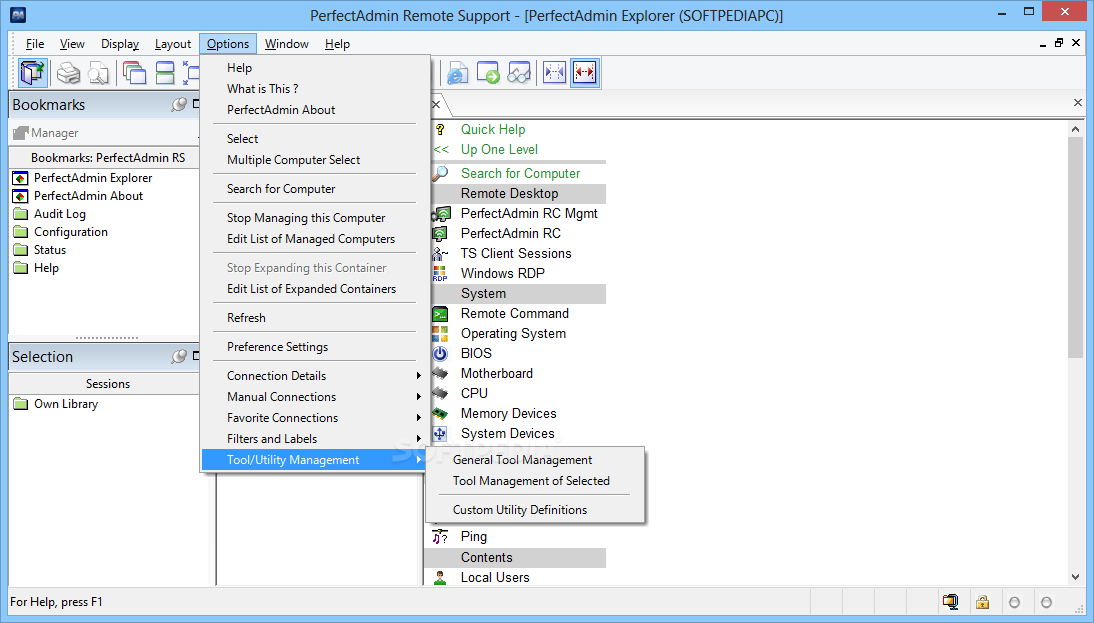Click the tile windows horizontally toolbar icon
The height and width of the screenshot is (623, 1094).
pos(165,73)
